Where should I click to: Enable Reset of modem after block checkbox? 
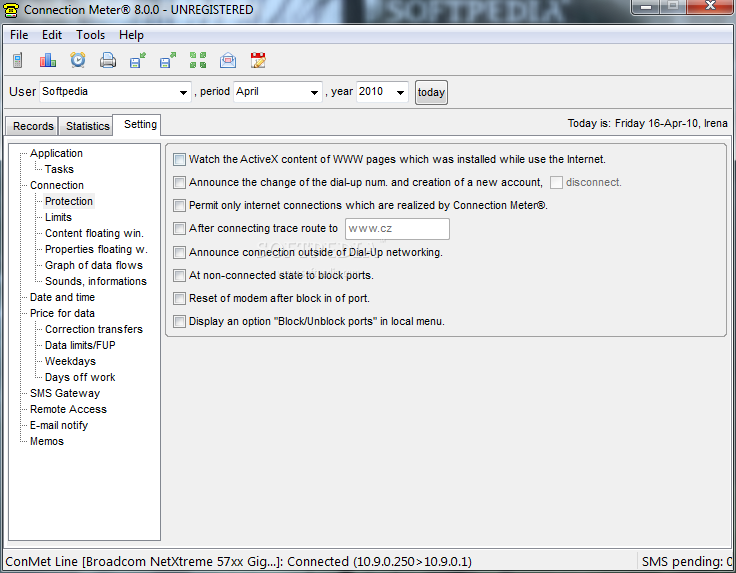pyautogui.click(x=179, y=298)
